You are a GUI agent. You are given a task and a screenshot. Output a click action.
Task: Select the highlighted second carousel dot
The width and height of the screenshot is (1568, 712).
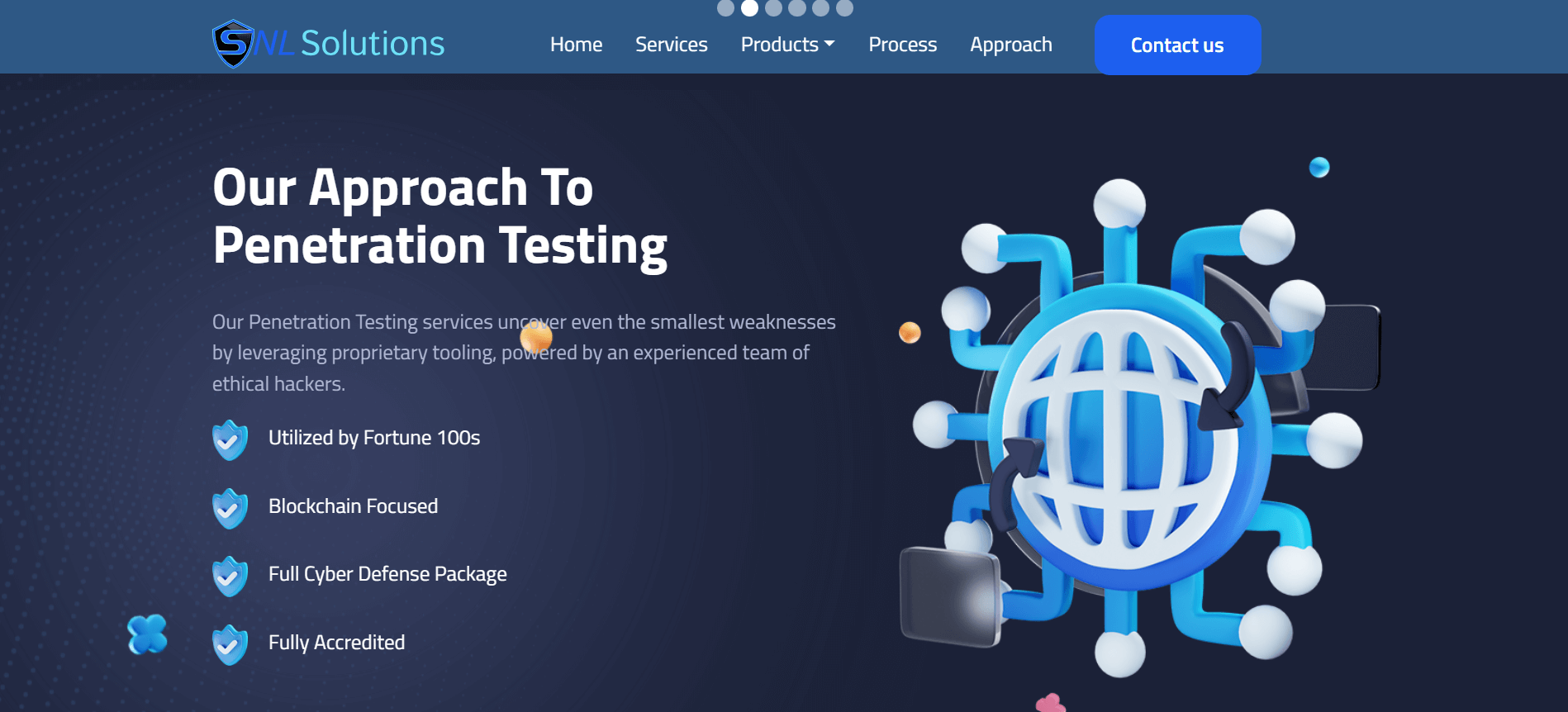749,8
